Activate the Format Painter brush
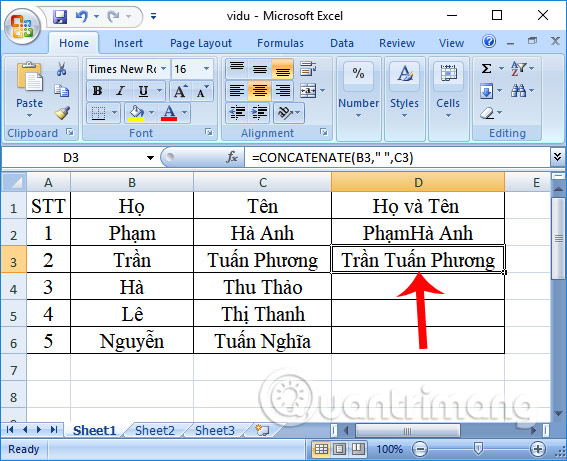Viewport: 567px width, 461px height. (x=63, y=113)
